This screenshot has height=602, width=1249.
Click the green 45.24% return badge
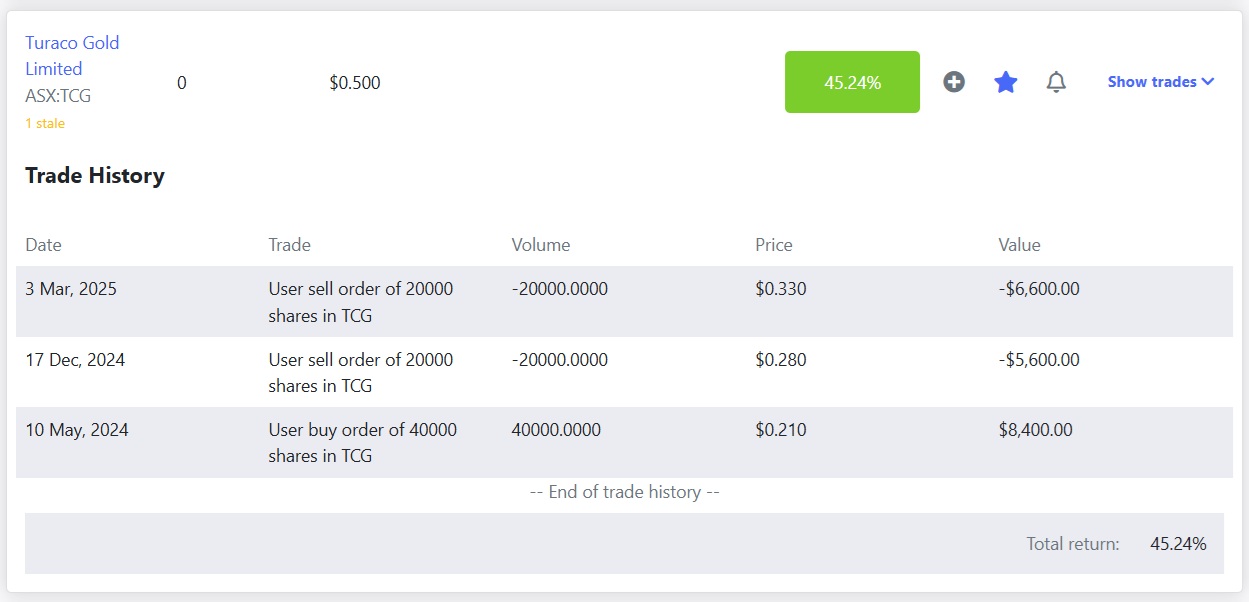[852, 82]
